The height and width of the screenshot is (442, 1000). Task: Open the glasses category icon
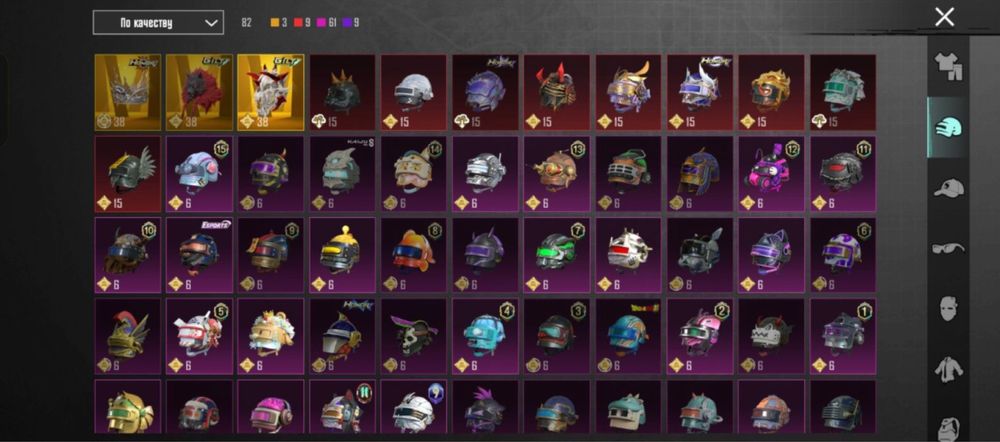(x=948, y=248)
